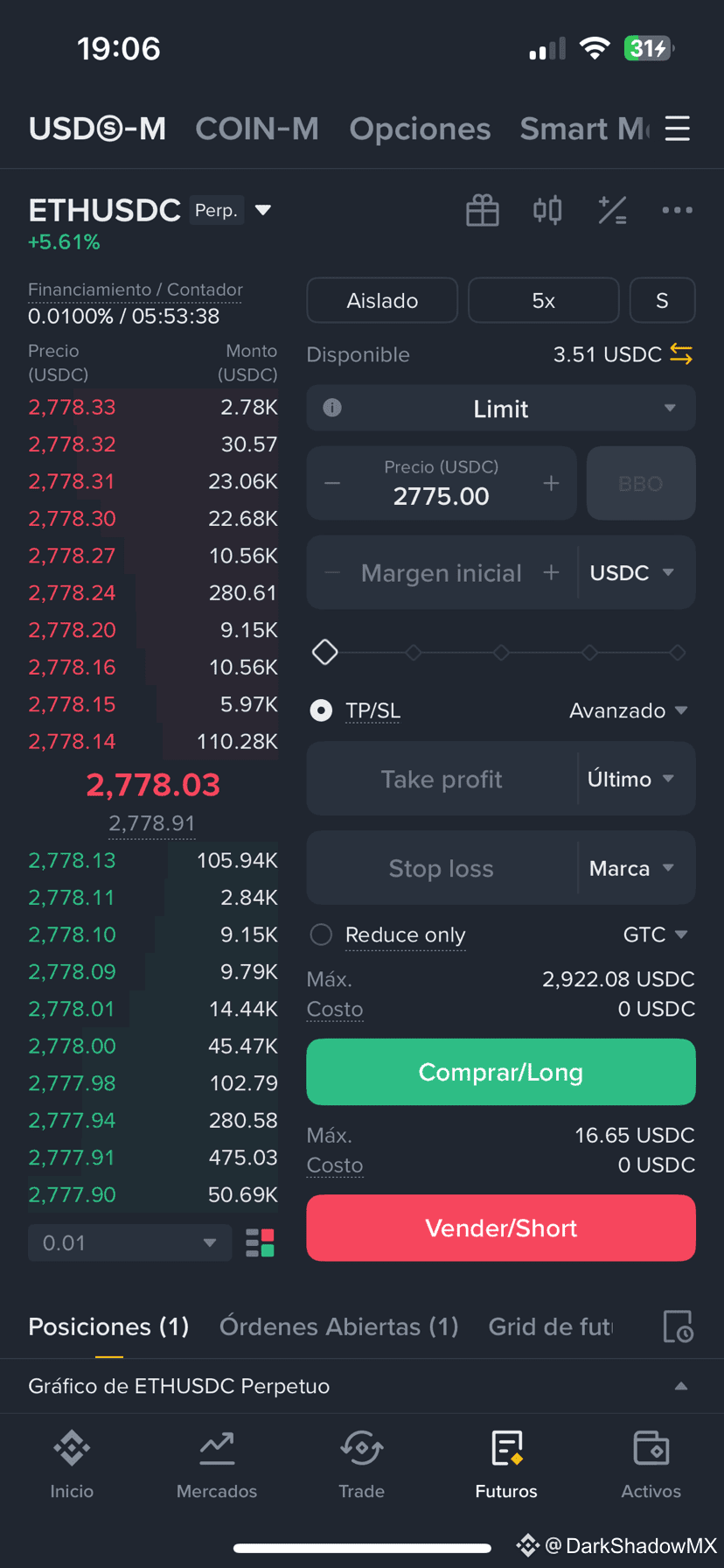Switch to the Órdenes Abiertas tab

[x=339, y=1326]
